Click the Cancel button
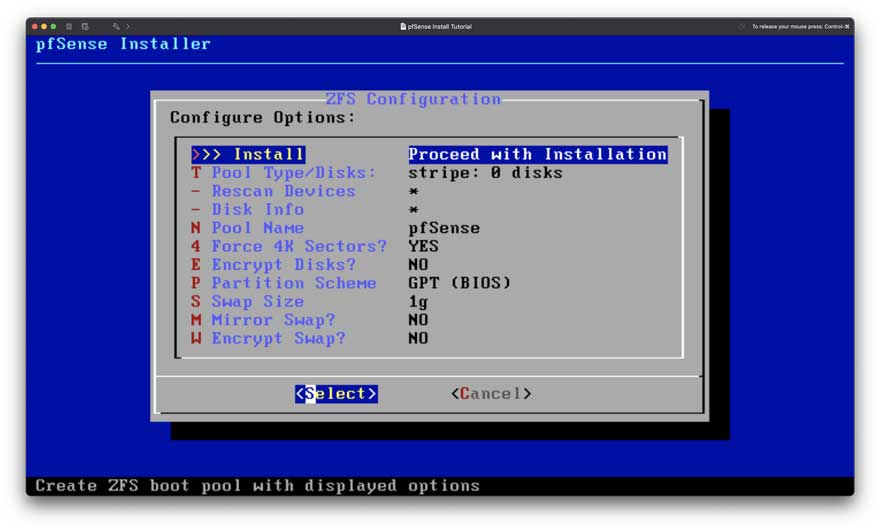This screenshot has width=880, height=530. [491, 394]
